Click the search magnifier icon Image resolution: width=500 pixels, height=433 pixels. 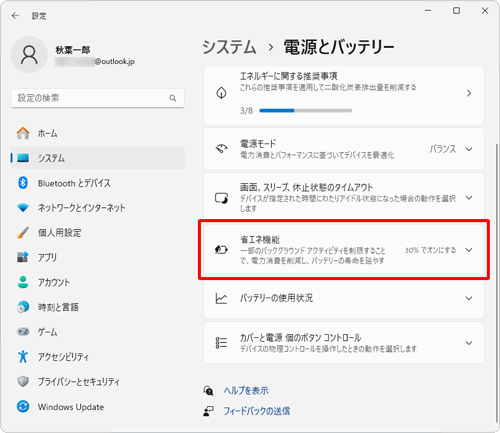click(173, 98)
